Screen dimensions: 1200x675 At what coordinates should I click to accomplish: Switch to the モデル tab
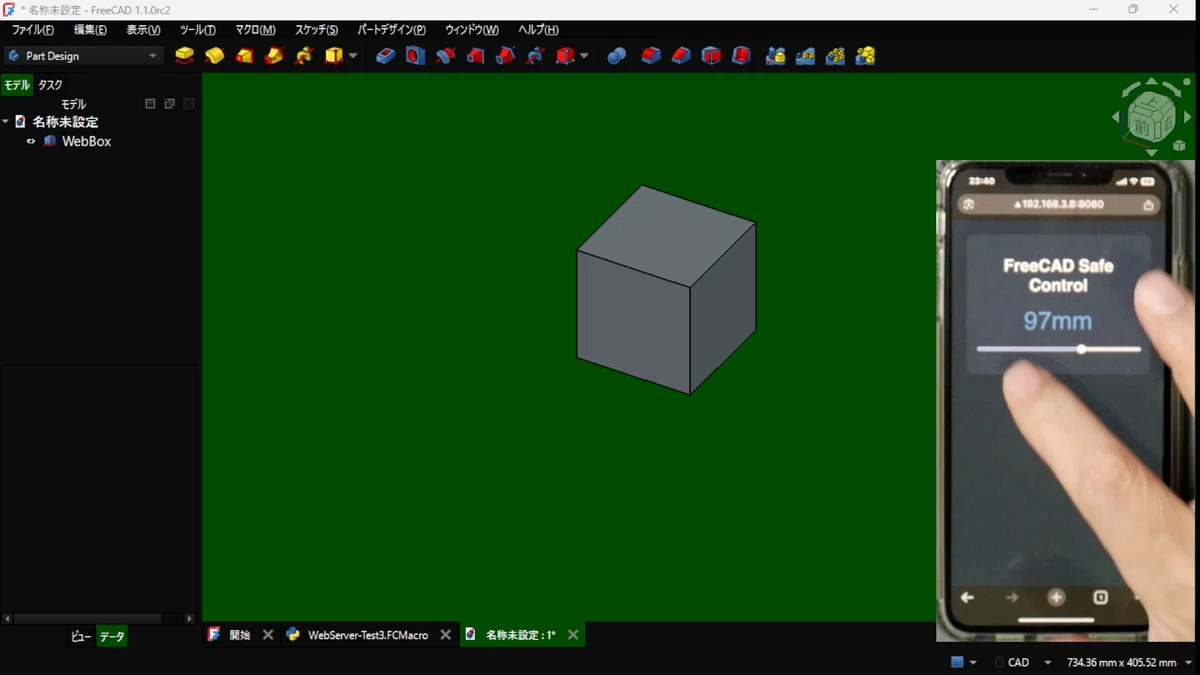click(17, 85)
